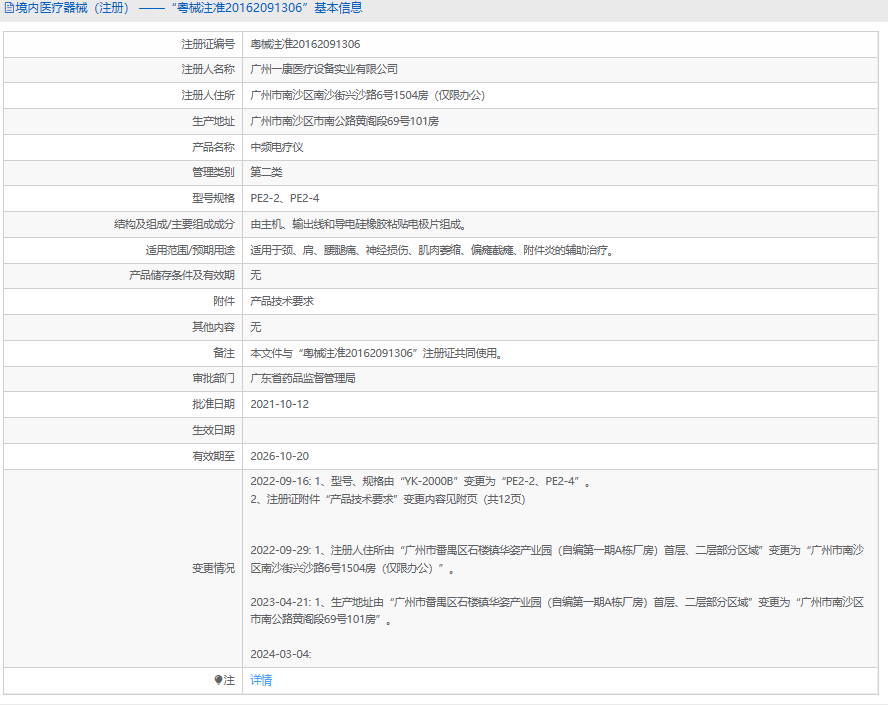Select approving department 广东省药品监督管理局
Image resolution: width=888 pixels, height=705 pixels.
(x=303, y=378)
